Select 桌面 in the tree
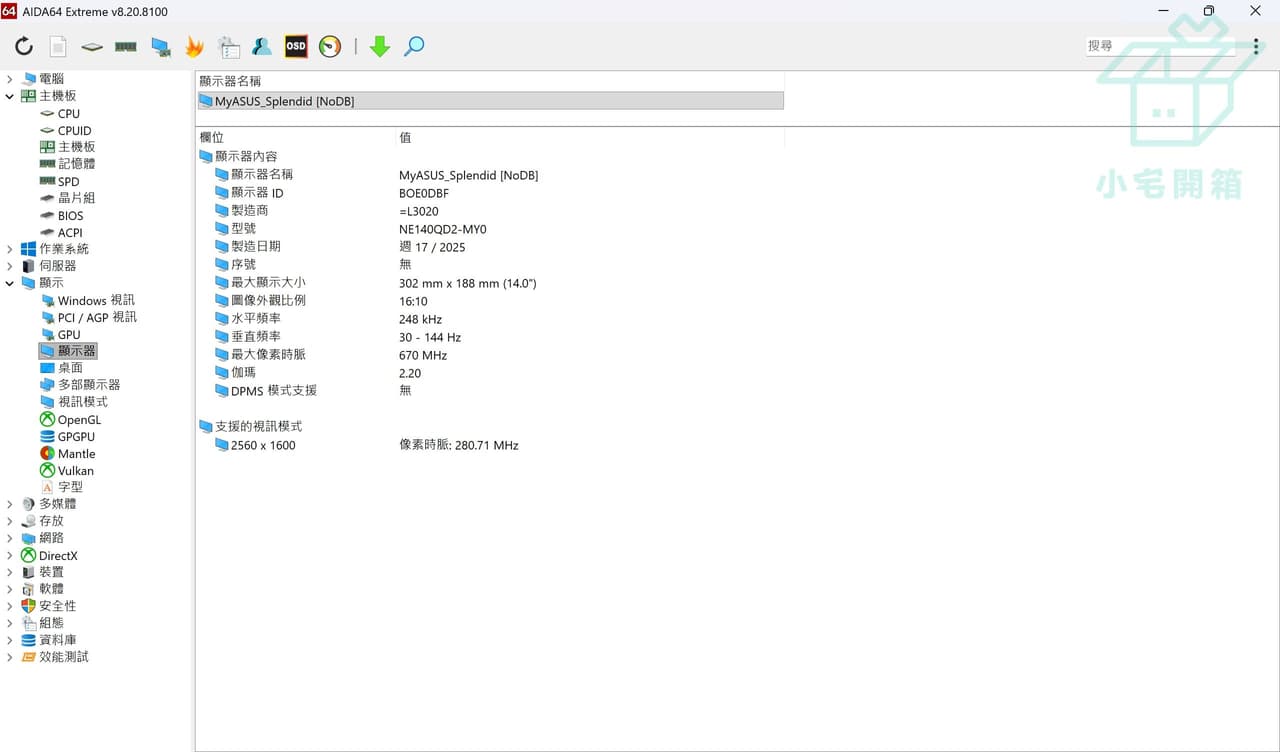 point(70,368)
